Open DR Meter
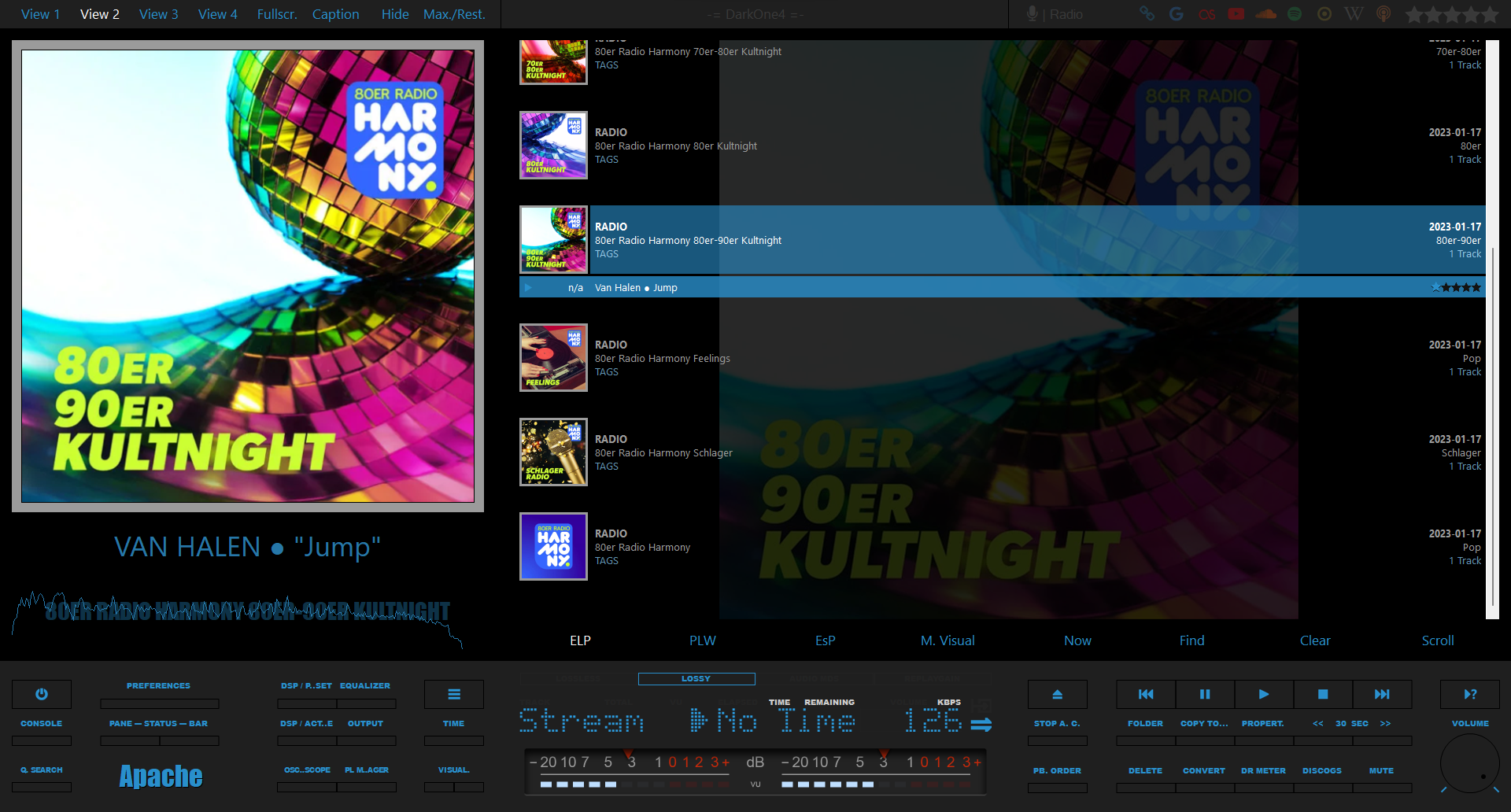 pos(1263,771)
